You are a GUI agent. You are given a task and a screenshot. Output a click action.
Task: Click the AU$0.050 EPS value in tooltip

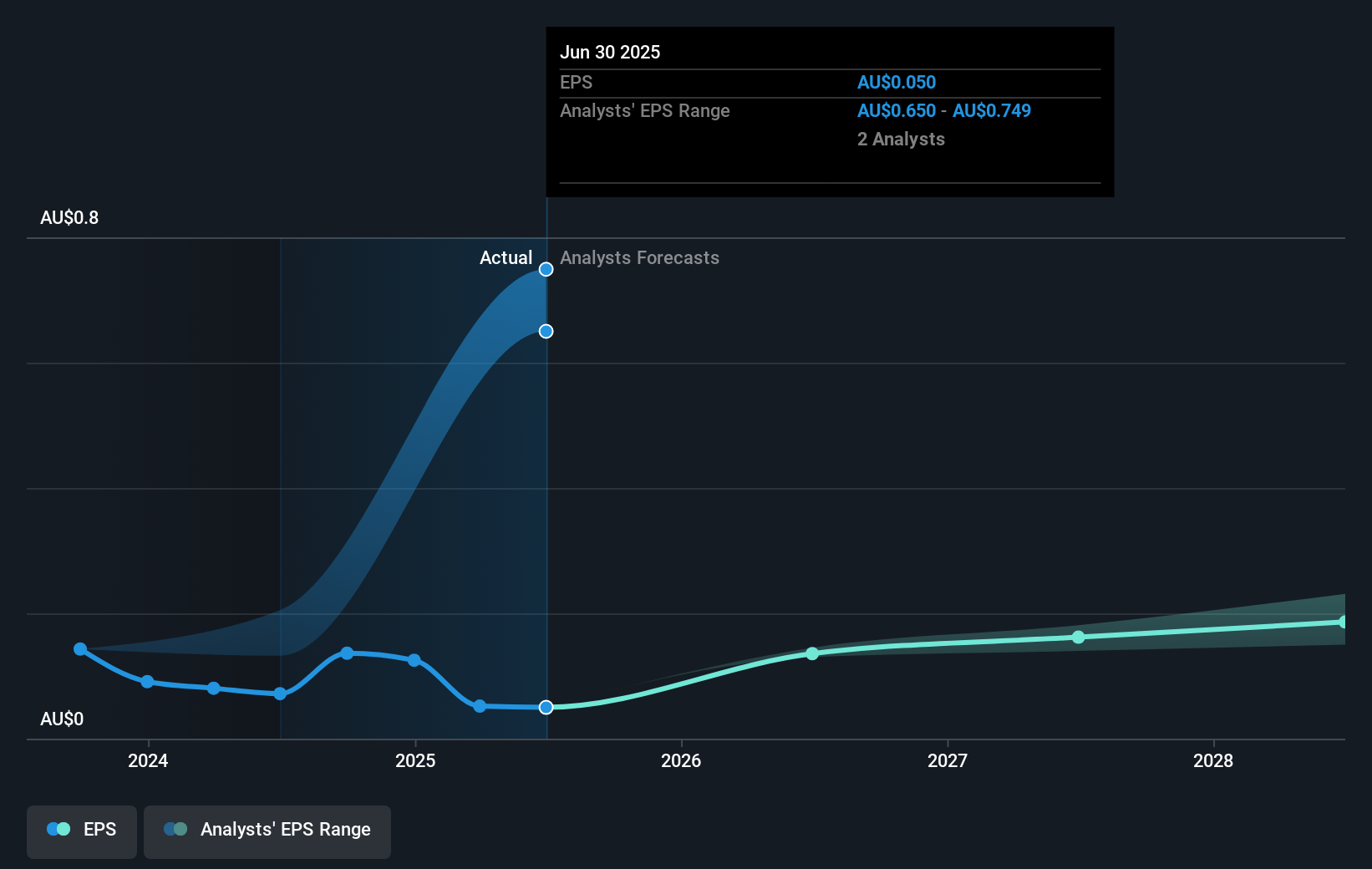click(897, 82)
